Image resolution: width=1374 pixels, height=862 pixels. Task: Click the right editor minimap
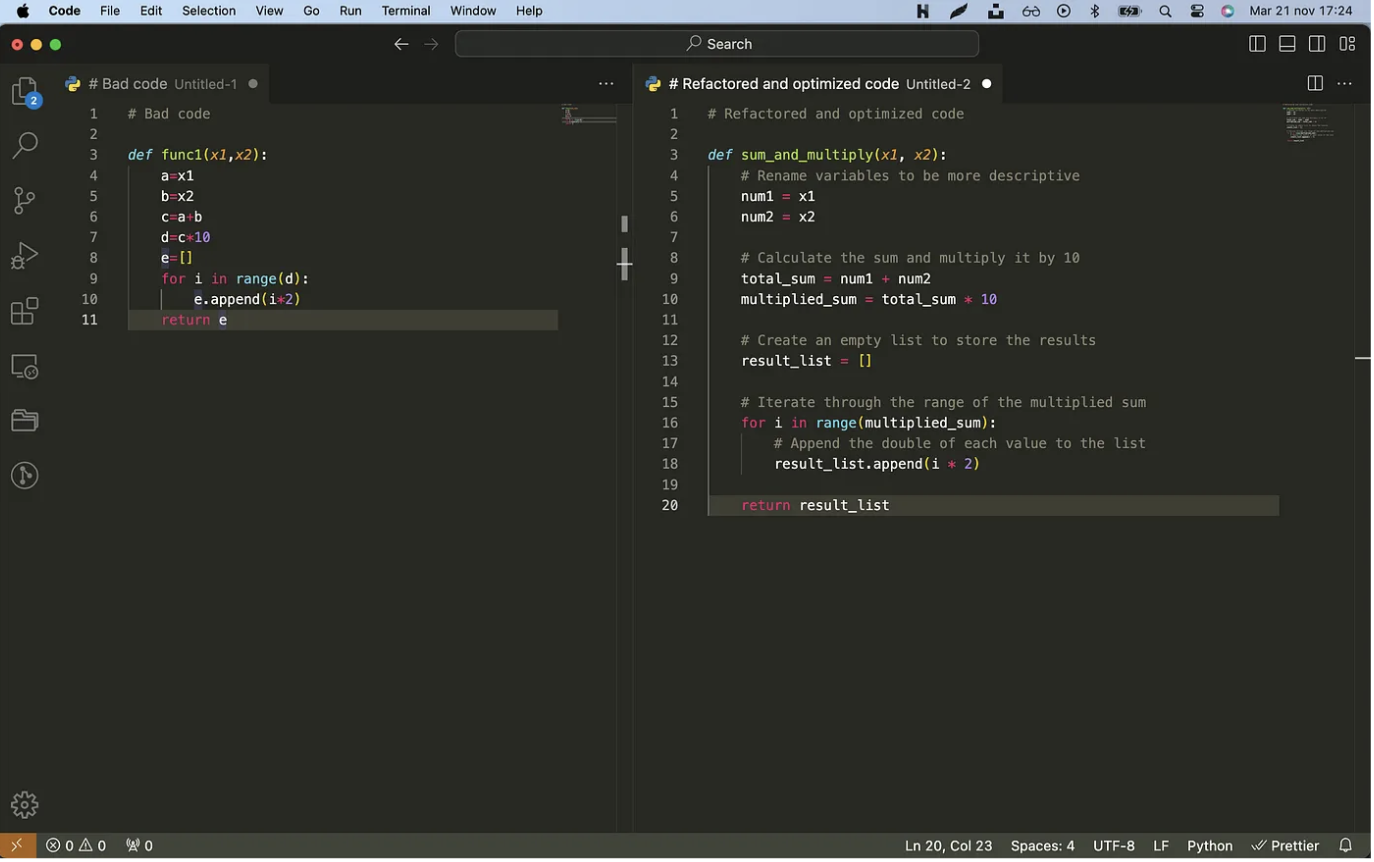point(1311,123)
